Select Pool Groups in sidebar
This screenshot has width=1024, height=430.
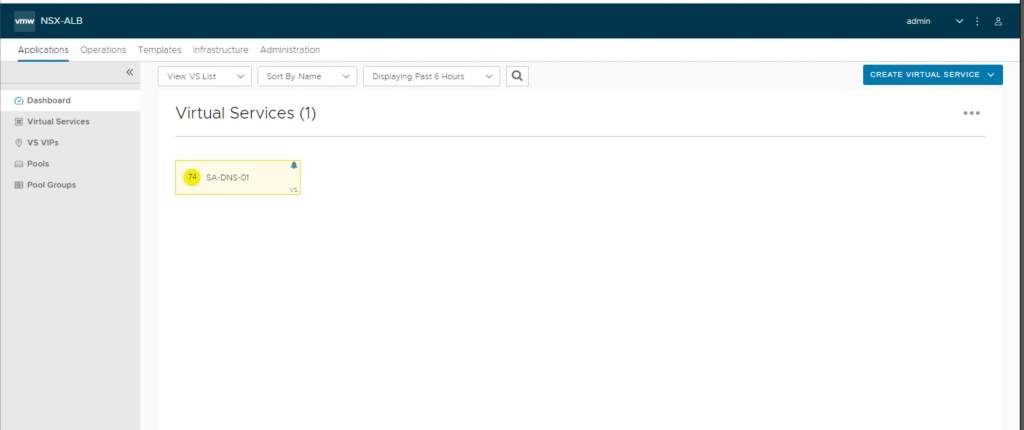[51, 185]
